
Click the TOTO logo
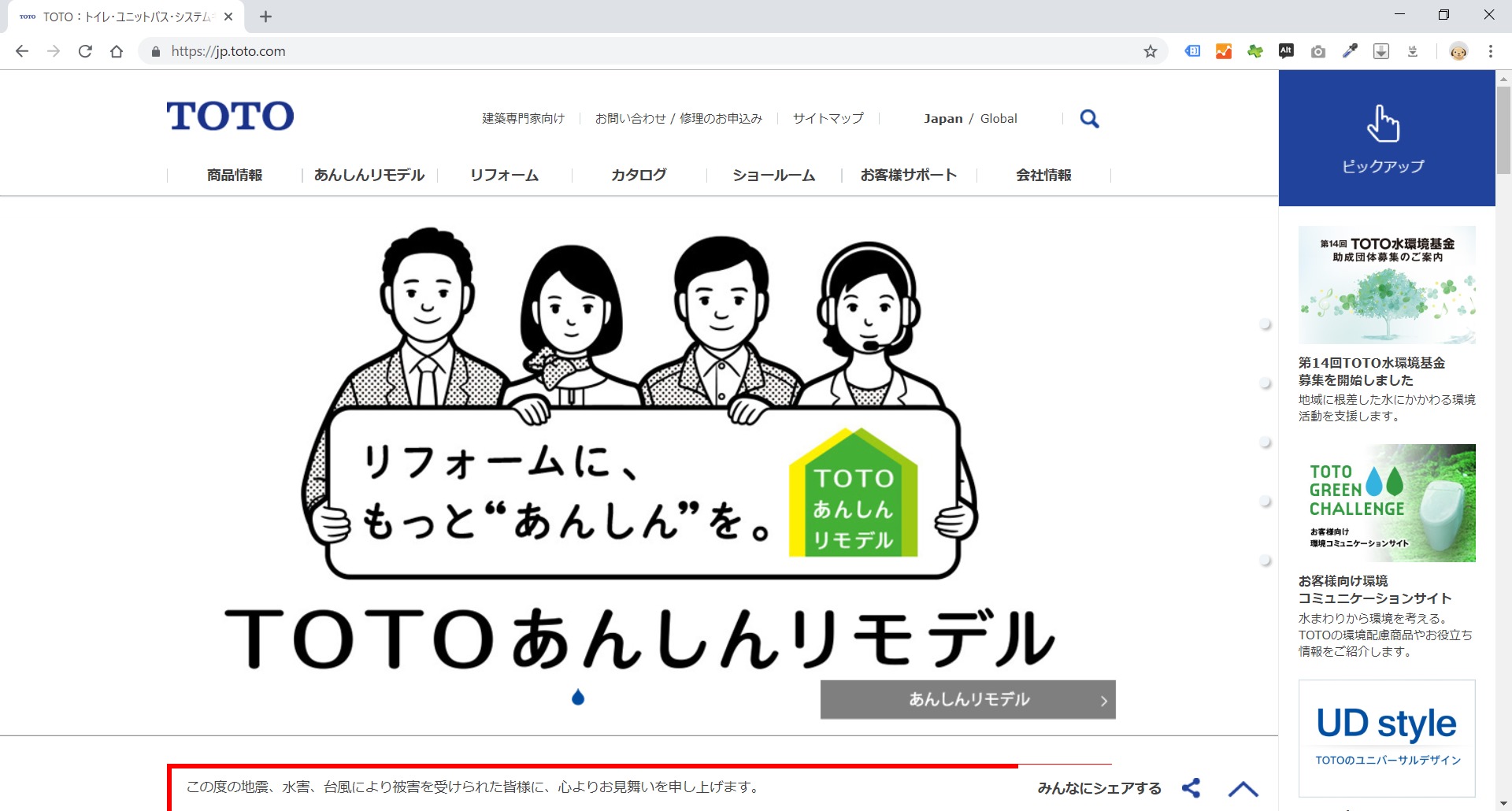pos(230,116)
